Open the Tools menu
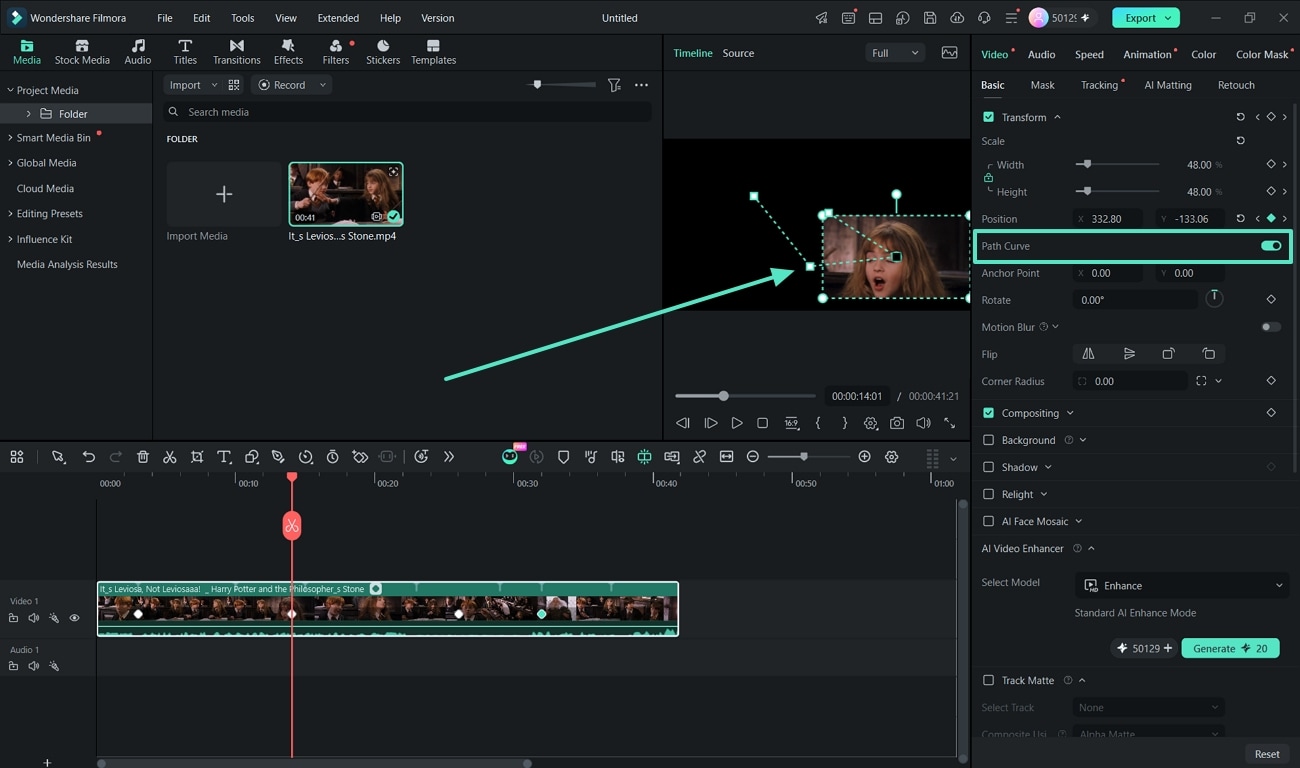 coord(242,18)
